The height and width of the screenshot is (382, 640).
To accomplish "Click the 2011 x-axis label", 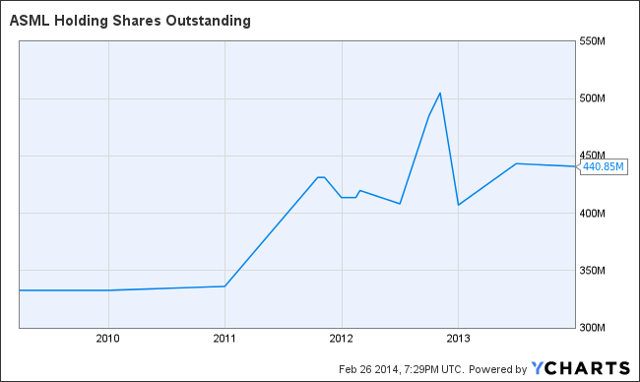I will pos(224,338).
